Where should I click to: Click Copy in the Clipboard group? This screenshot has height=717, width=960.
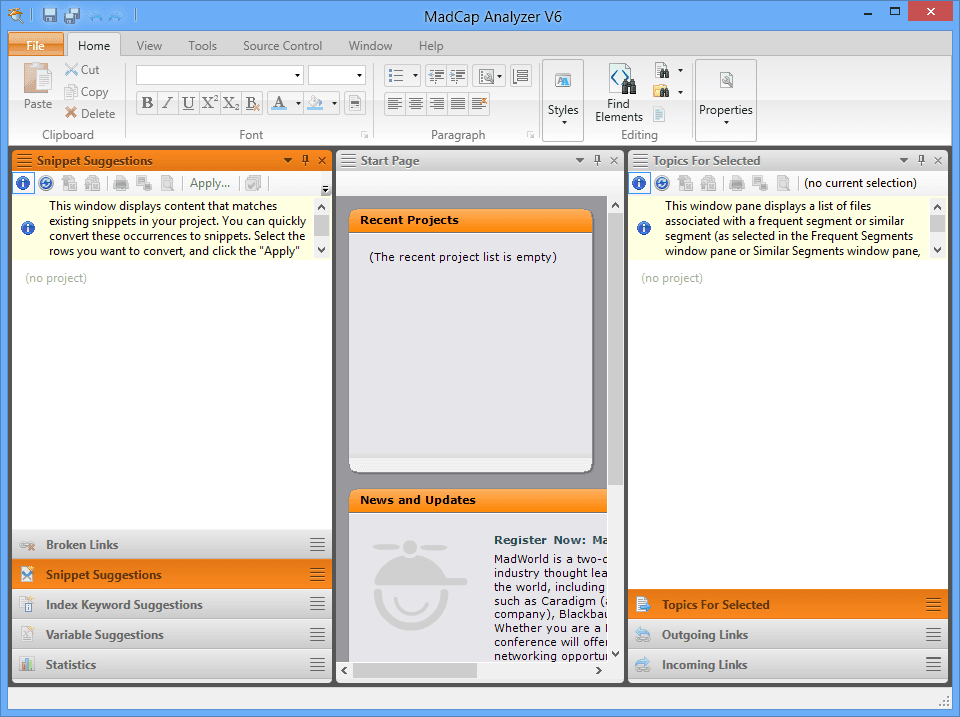(86, 92)
